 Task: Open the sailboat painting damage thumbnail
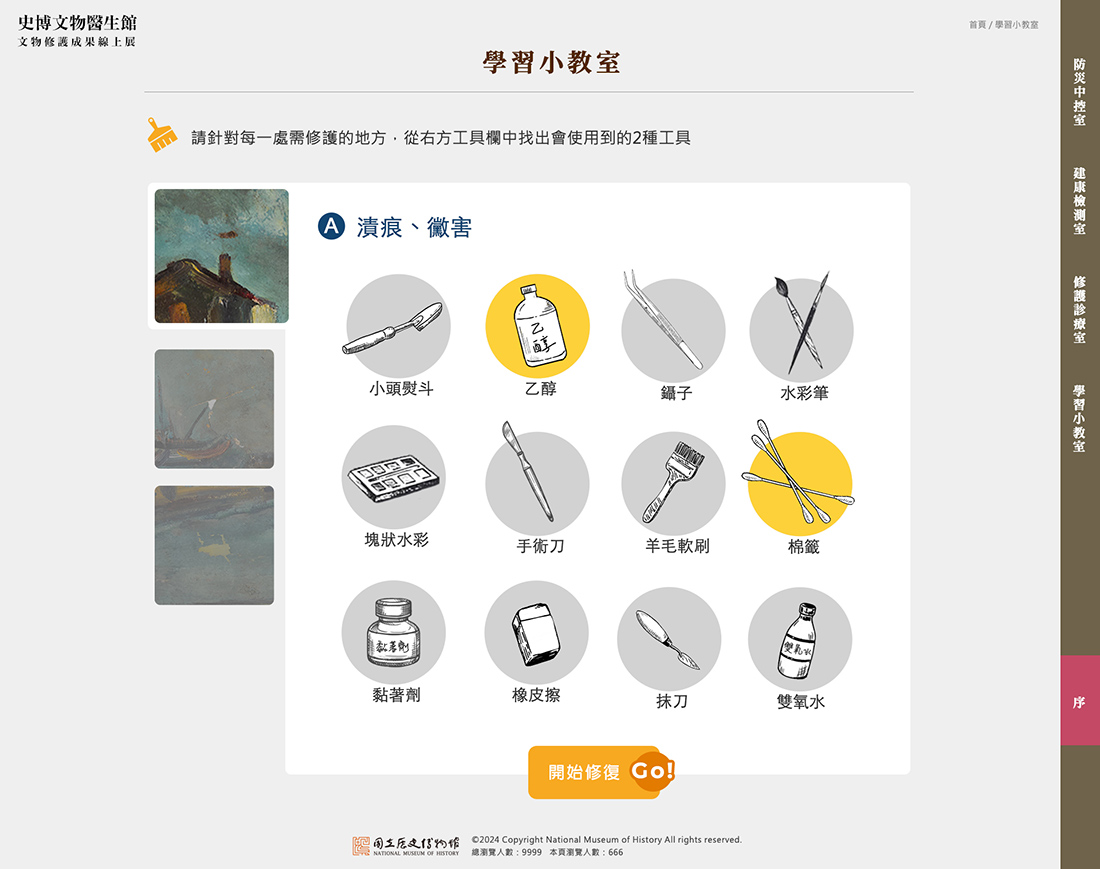[x=214, y=409]
